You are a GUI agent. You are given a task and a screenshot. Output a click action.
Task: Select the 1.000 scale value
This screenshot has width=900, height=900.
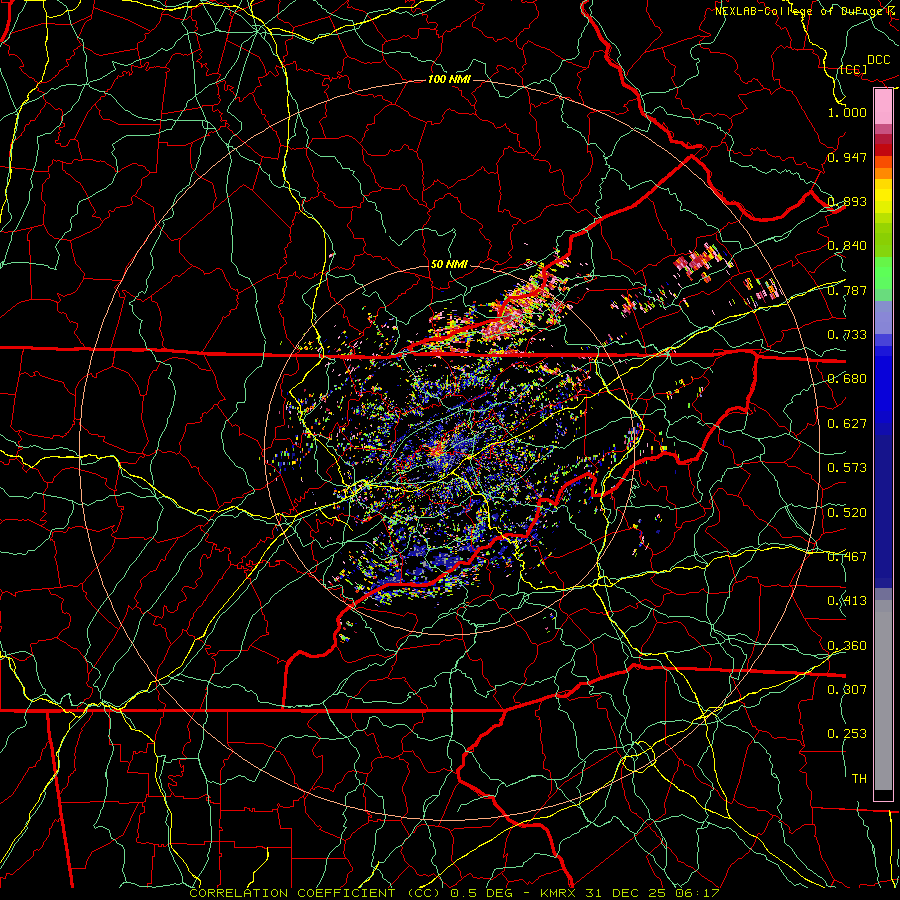coord(847,112)
